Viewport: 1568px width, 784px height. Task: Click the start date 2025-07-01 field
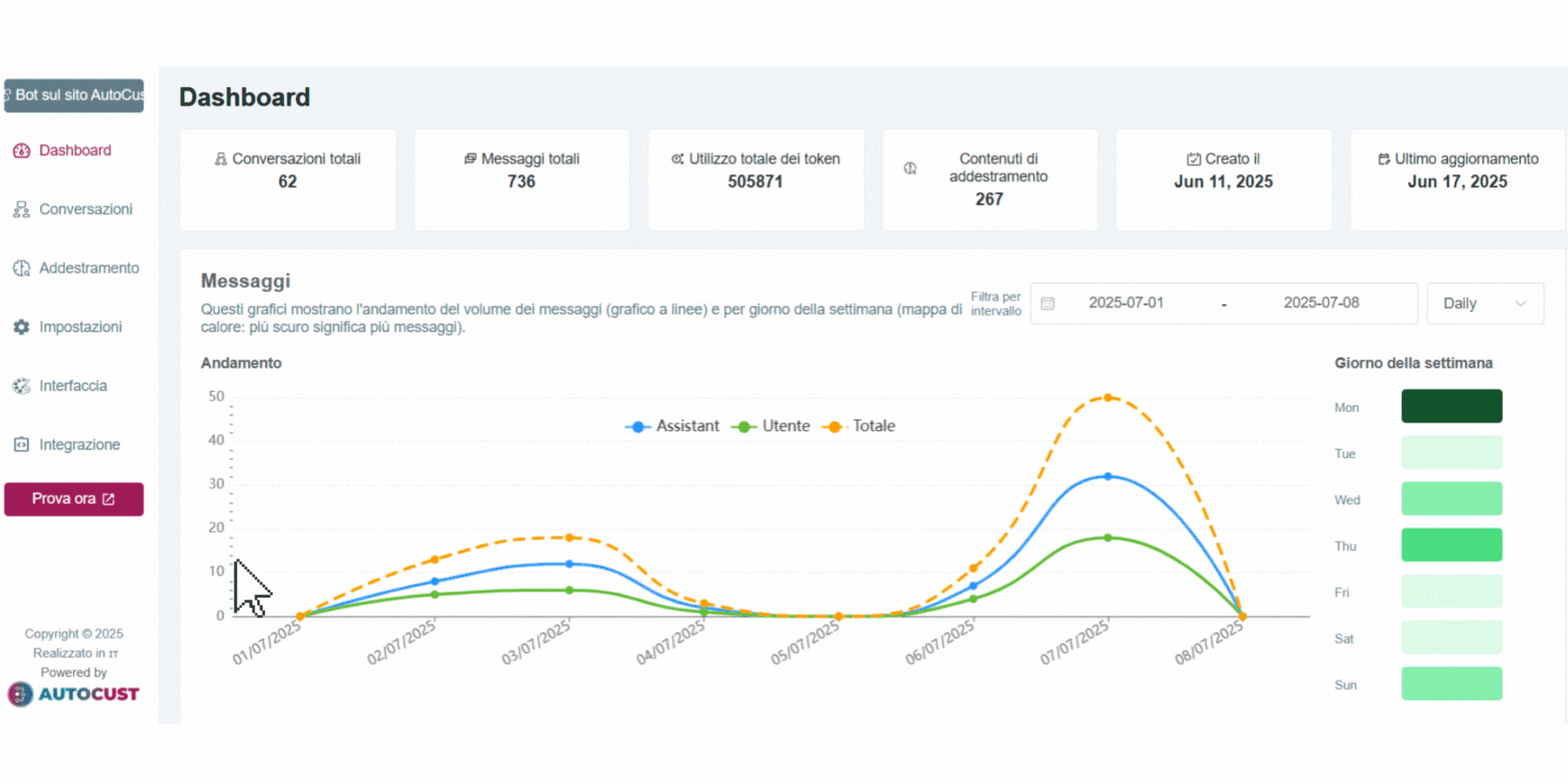tap(1125, 303)
